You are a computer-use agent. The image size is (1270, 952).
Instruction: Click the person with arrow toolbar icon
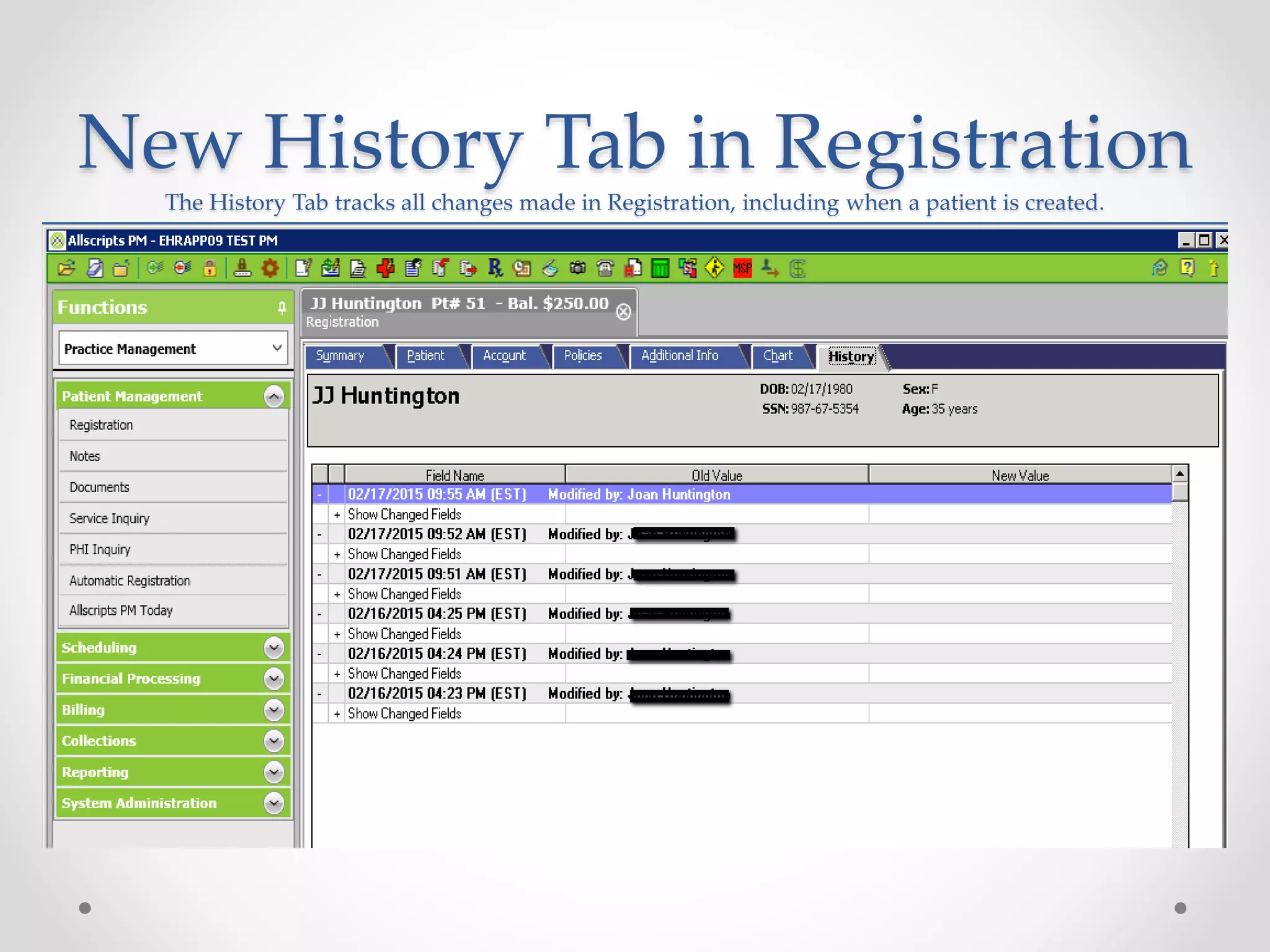[x=770, y=268]
